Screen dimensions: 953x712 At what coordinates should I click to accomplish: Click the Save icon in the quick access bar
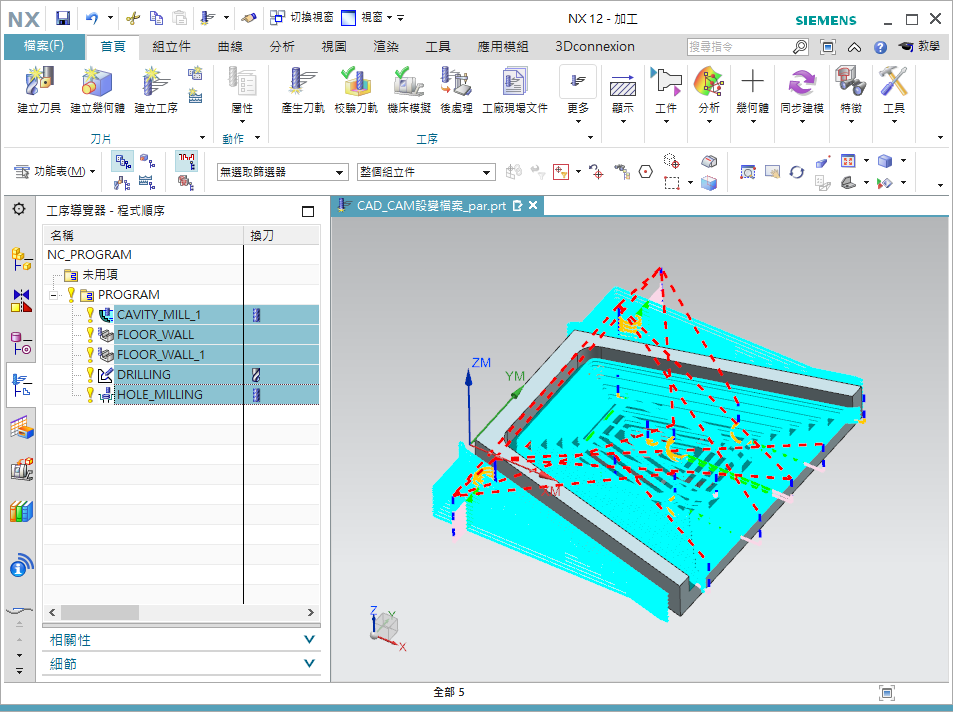(63, 18)
